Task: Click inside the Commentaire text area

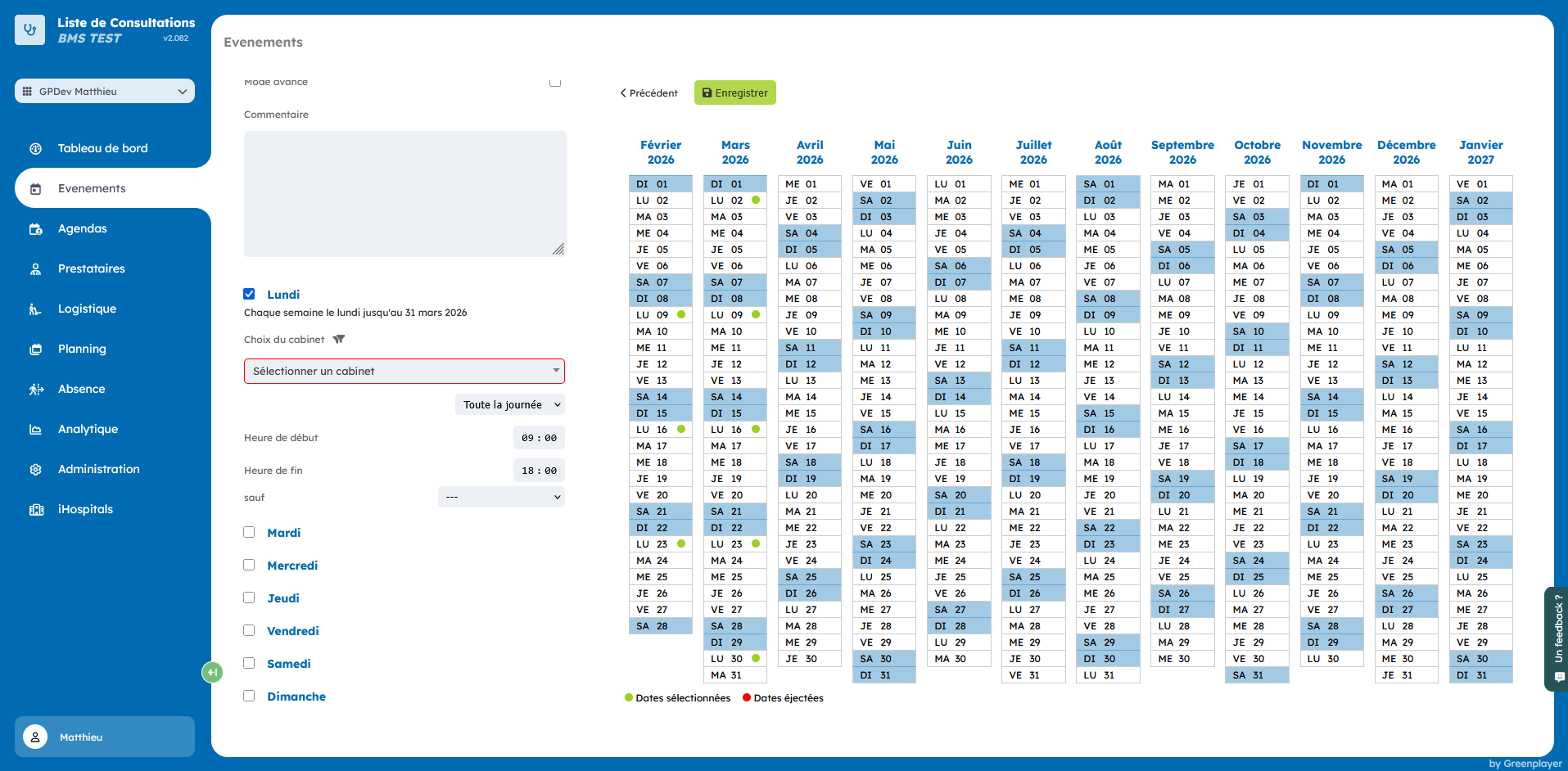Action: coord(404,194)
